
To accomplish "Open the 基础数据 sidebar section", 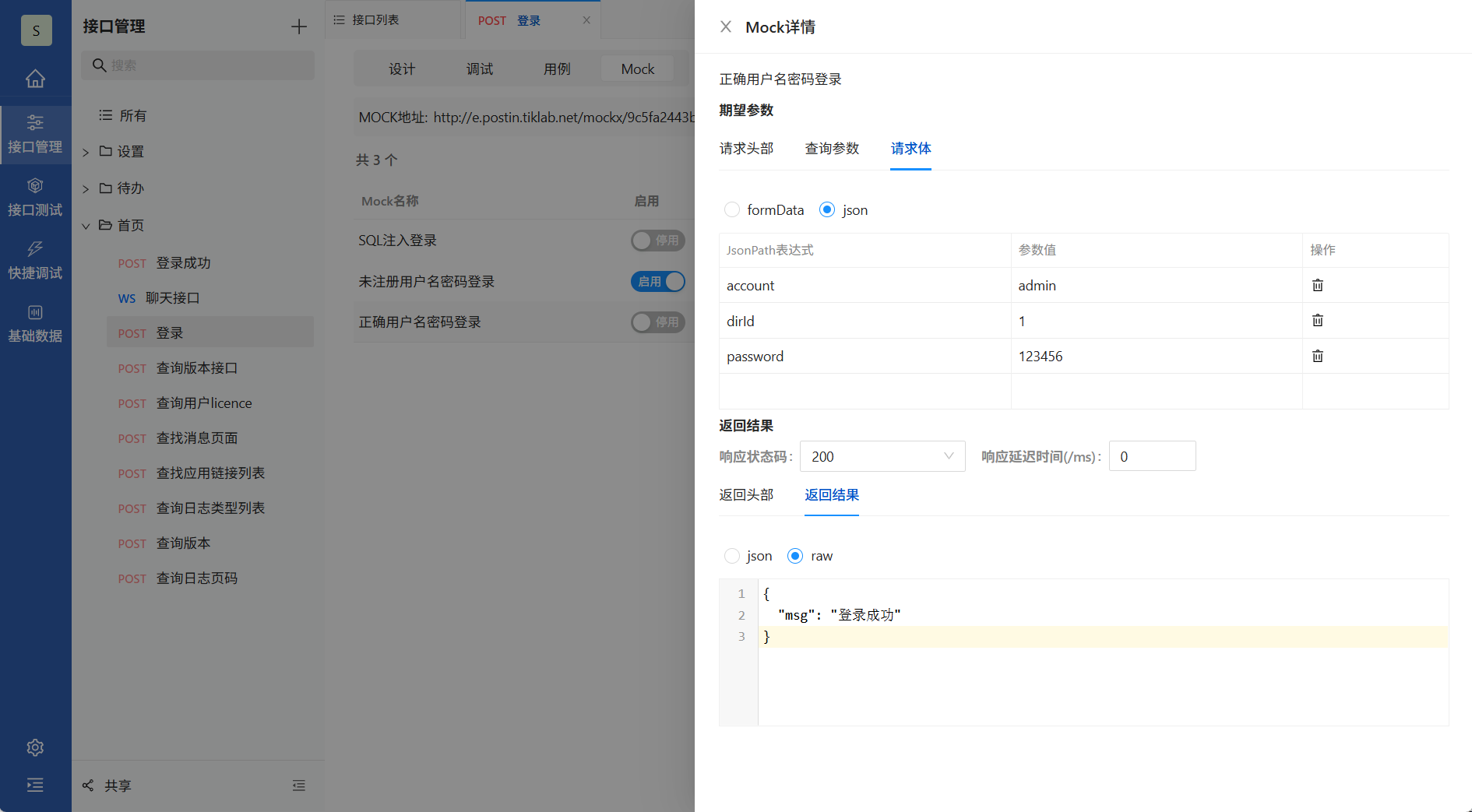I will (35, 322).
